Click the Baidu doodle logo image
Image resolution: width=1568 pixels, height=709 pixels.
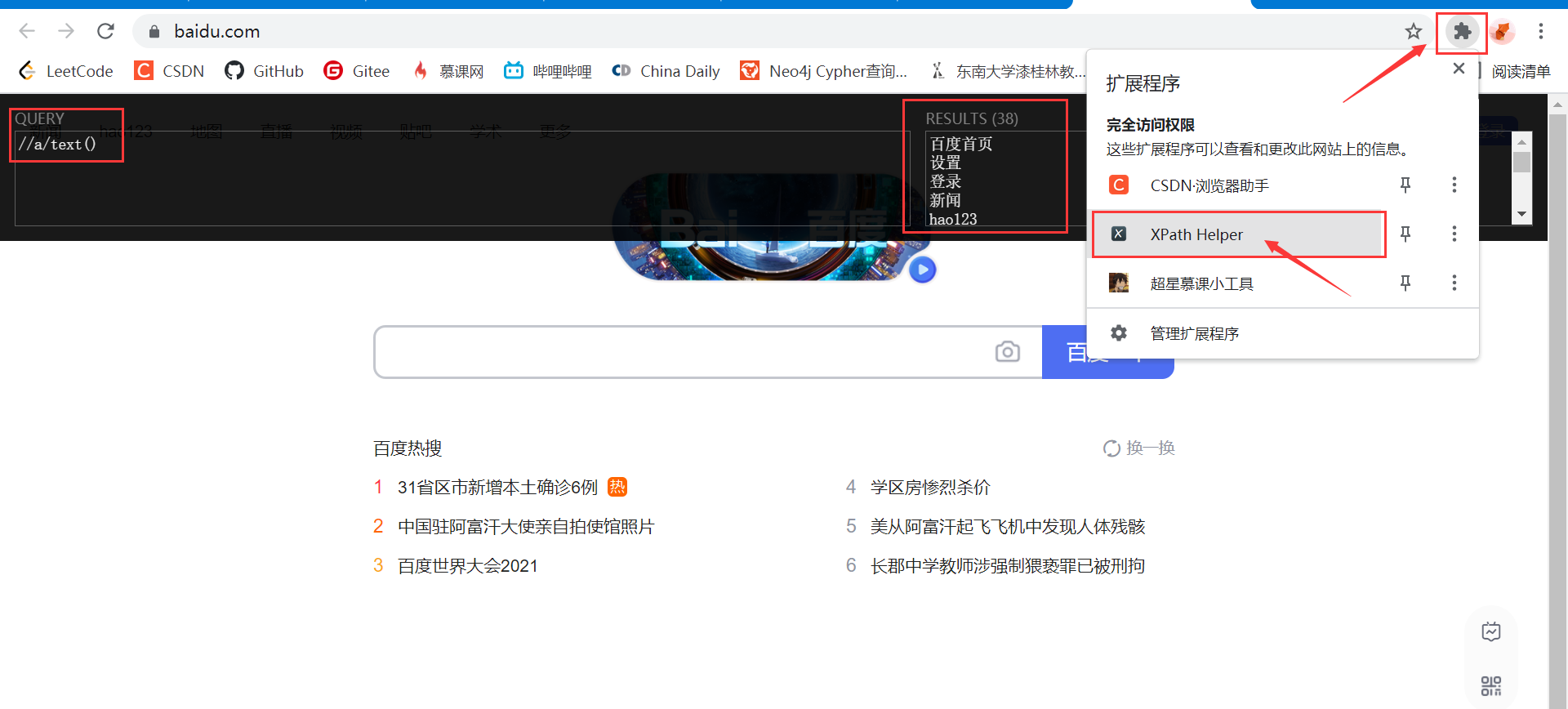pos(772,227)
